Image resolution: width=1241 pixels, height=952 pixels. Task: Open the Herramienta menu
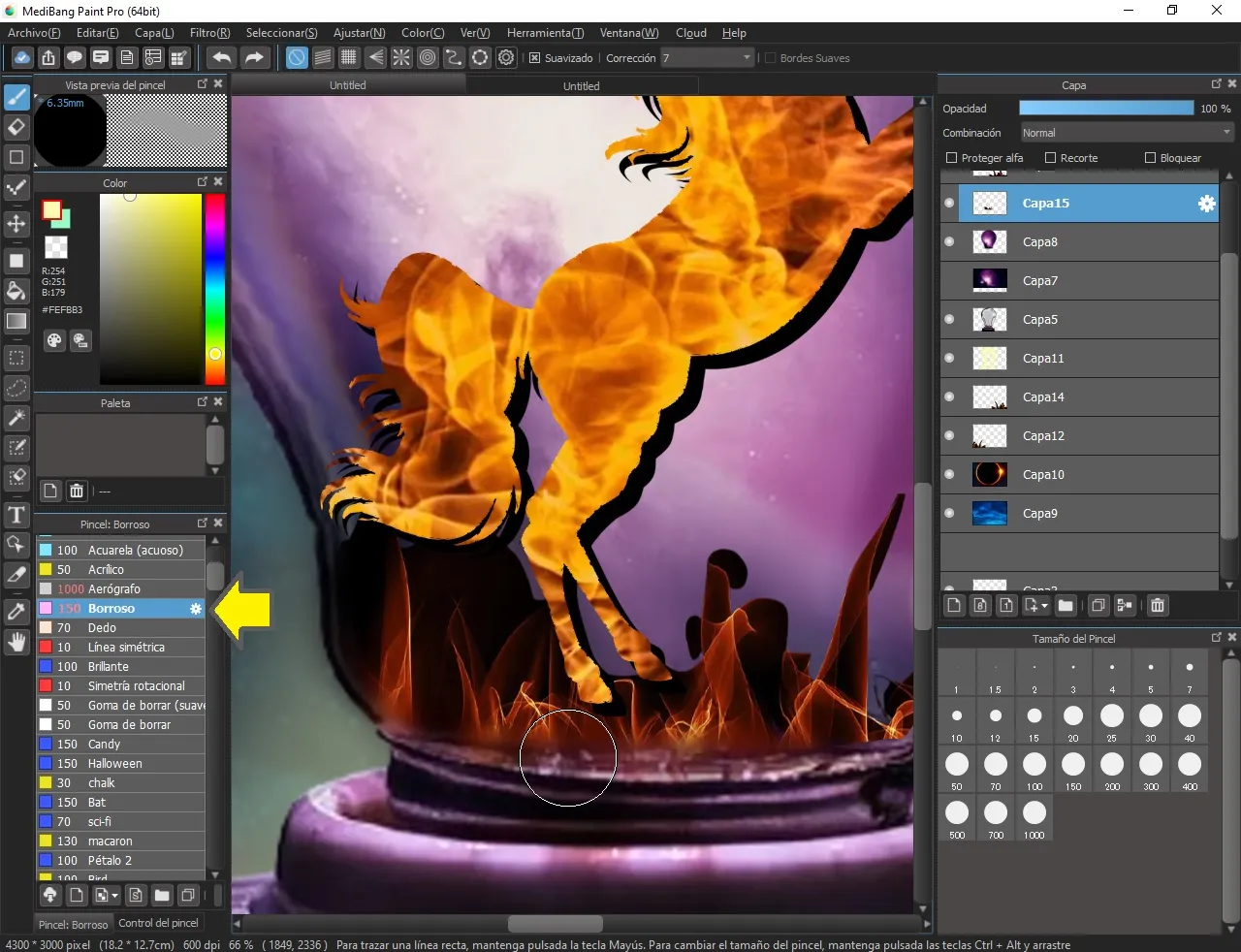click(545, 33)
